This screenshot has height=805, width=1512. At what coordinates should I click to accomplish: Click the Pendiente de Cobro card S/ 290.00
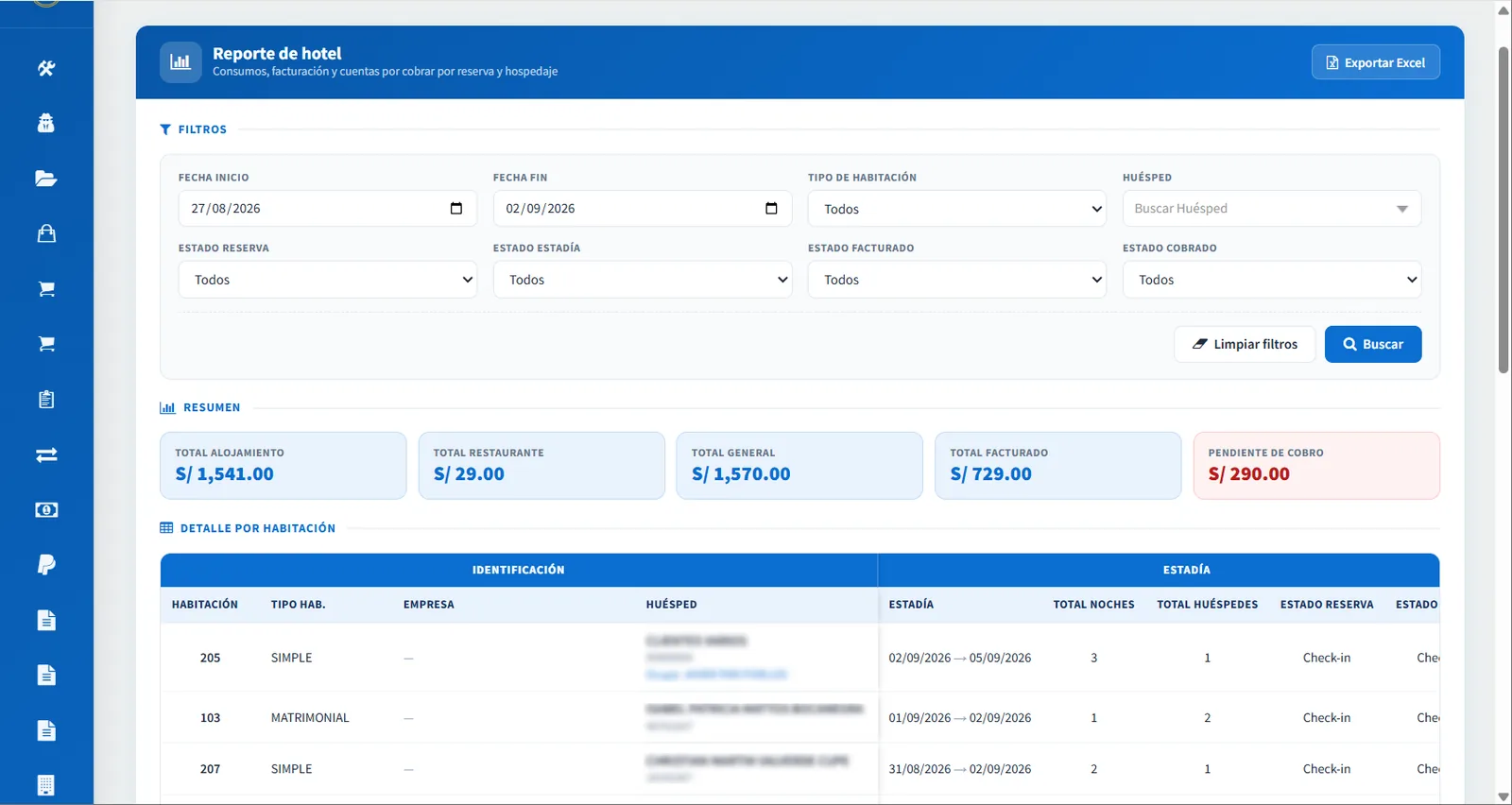coord(1316,466)
